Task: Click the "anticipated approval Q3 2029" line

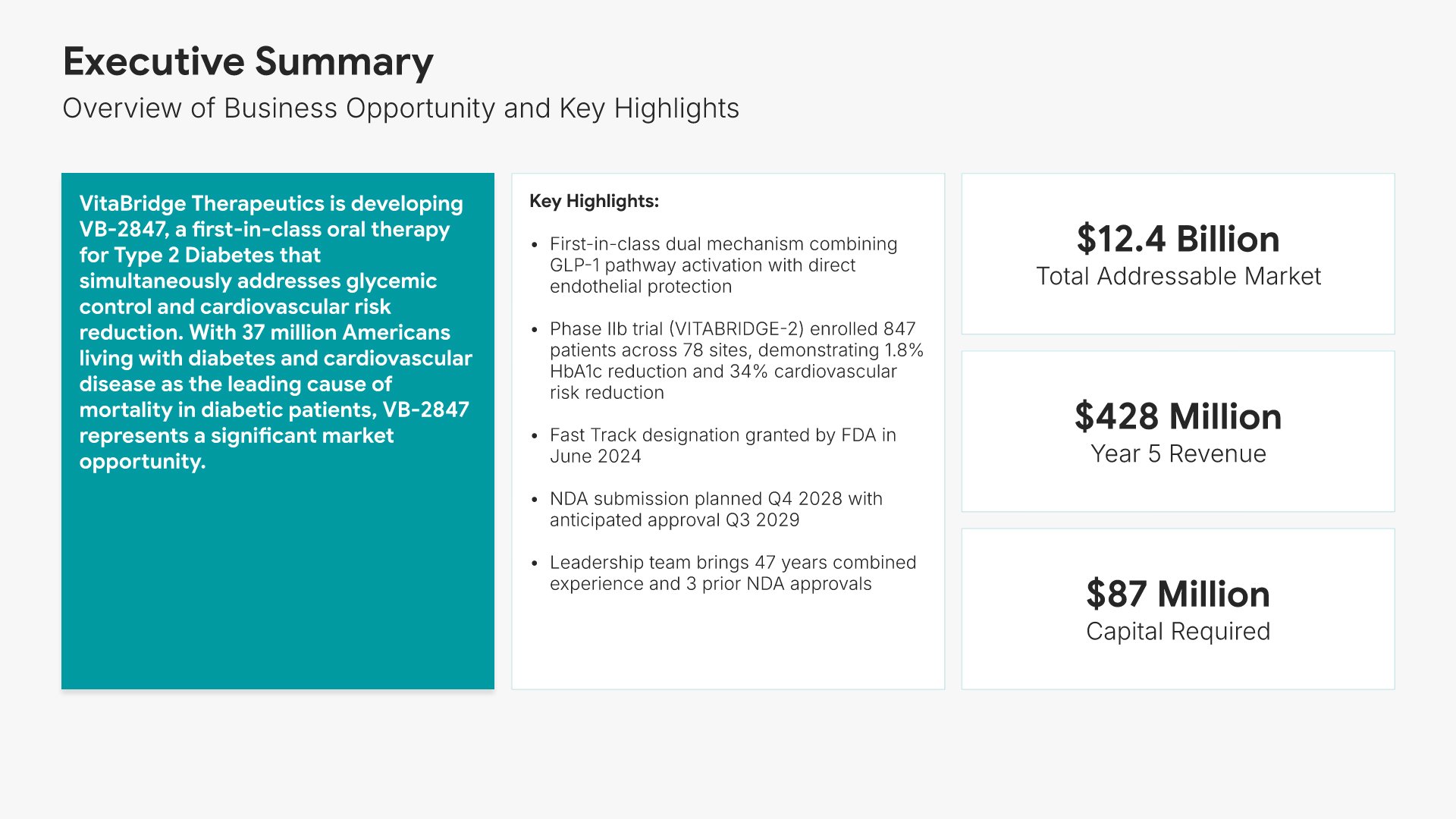Action: pos(674,520)
